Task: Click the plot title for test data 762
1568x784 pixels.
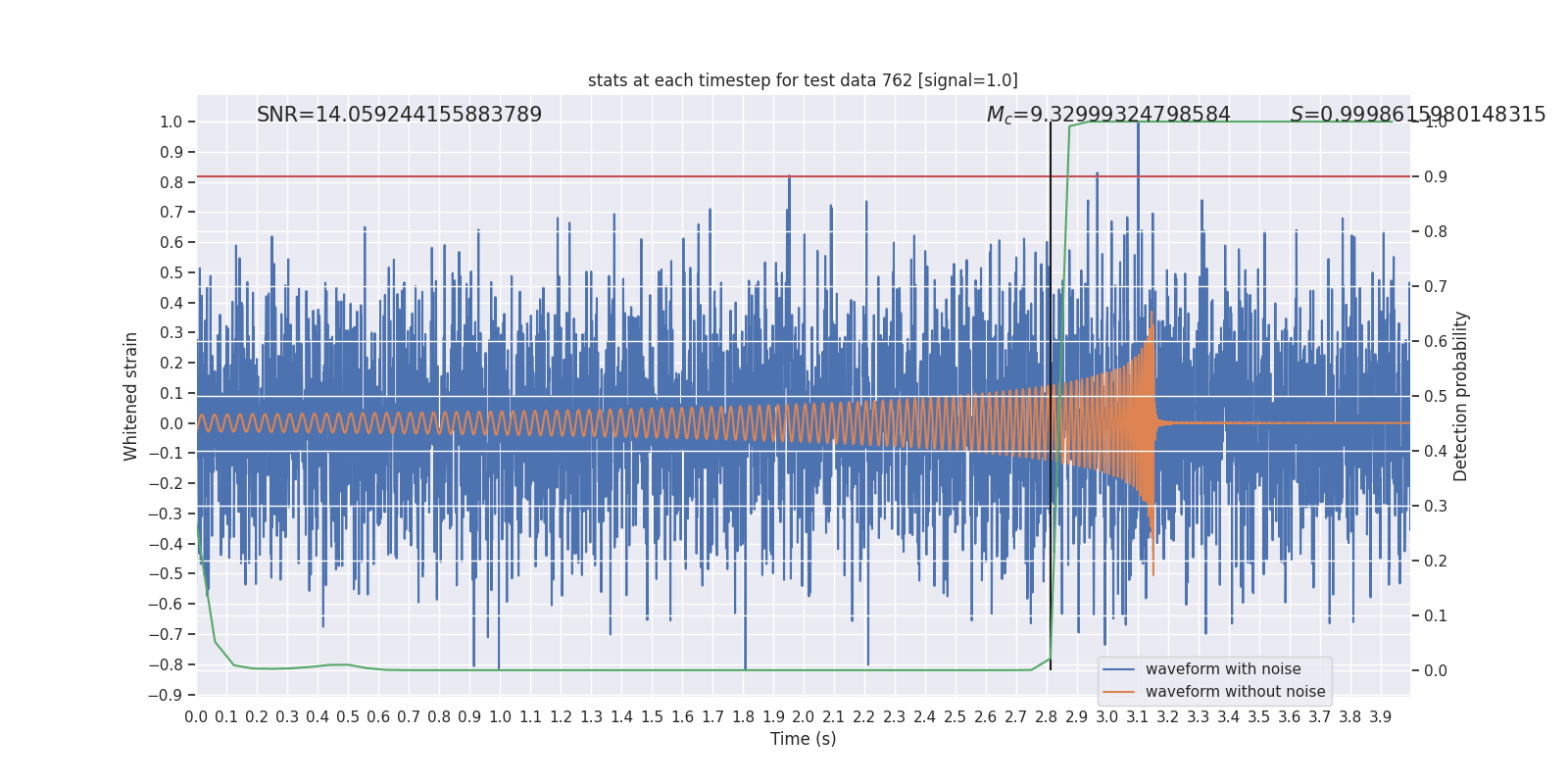Action: [803, 80]
